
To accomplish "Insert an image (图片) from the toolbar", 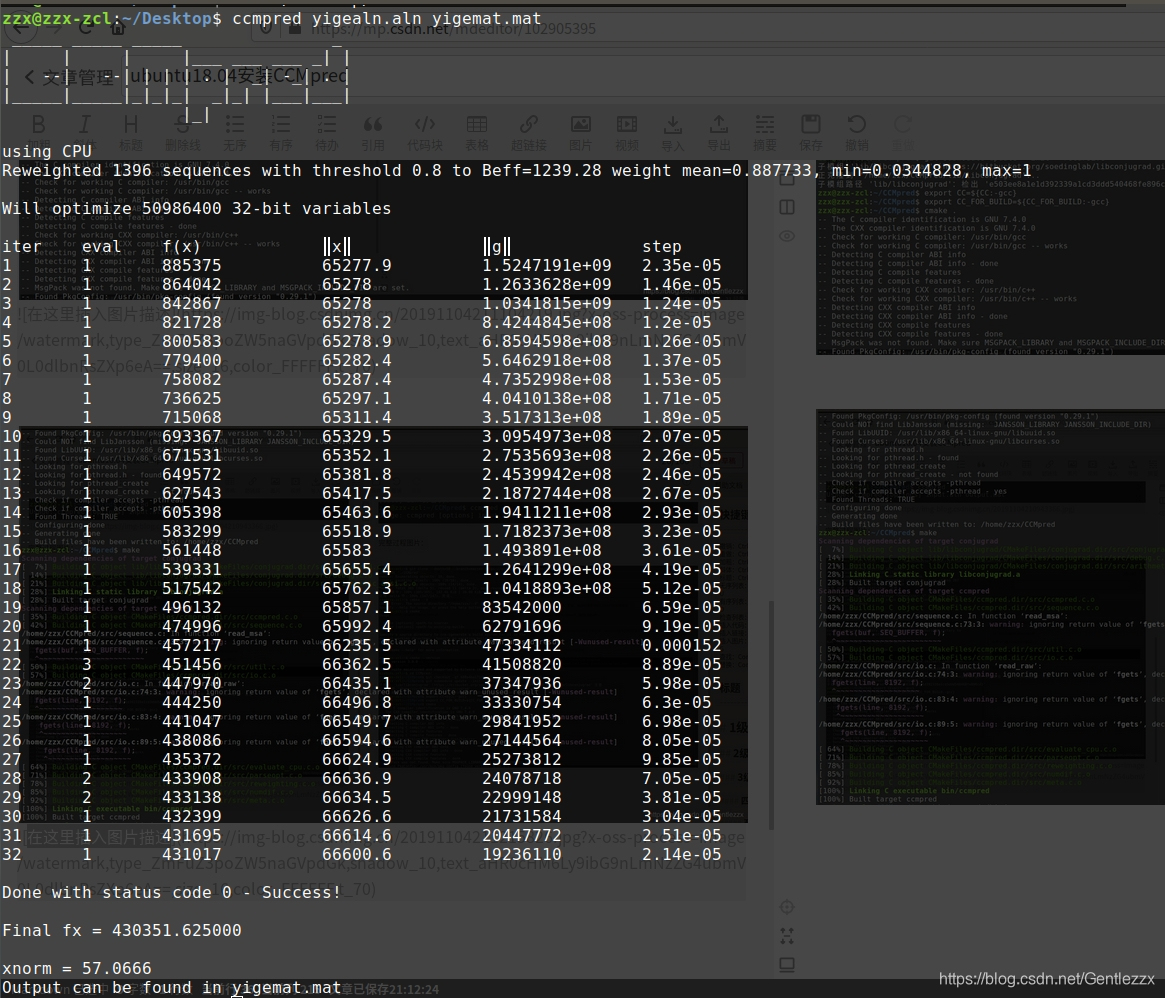I will pos(581,132).
